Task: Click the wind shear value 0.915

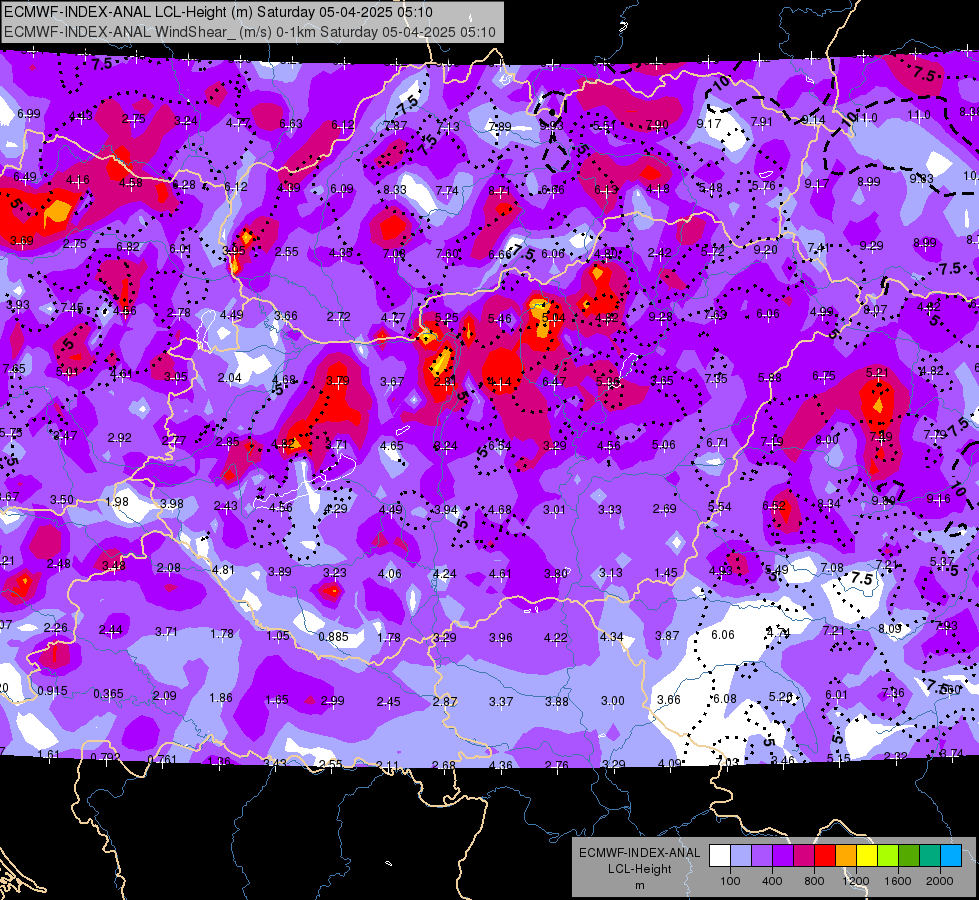Action: click(52, 691)
